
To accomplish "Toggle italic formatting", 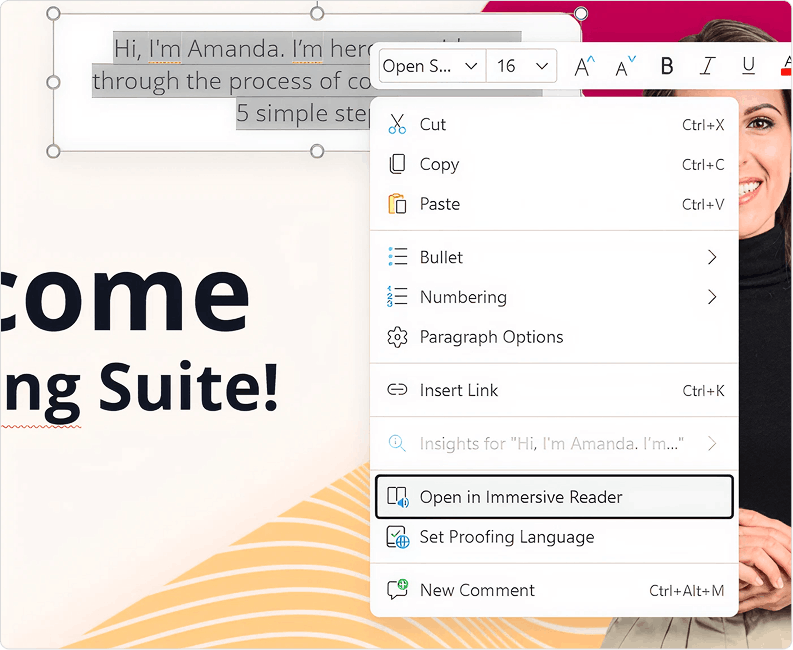I will 708,66.
